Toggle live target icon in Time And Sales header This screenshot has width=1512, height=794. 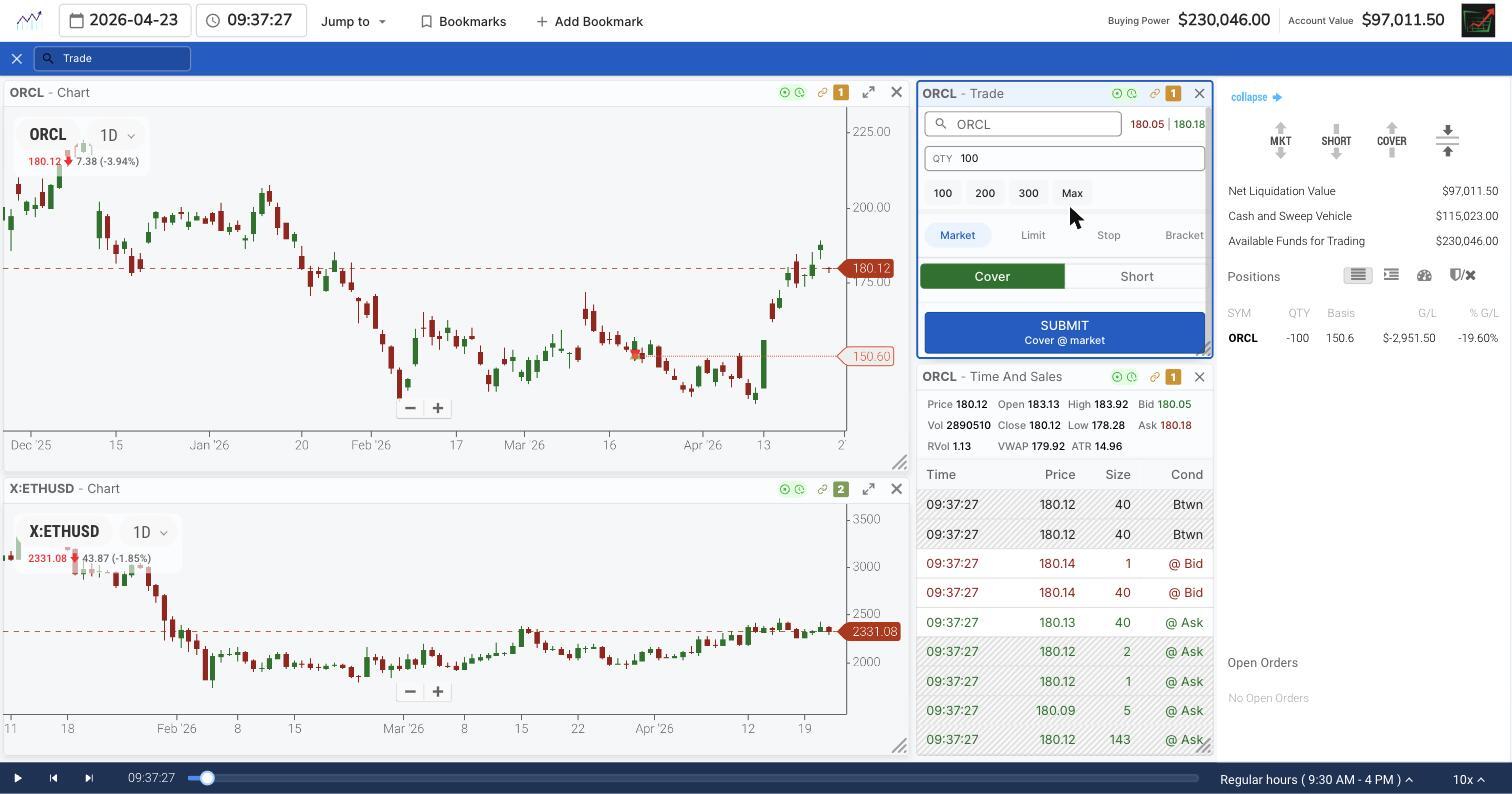1117,377
